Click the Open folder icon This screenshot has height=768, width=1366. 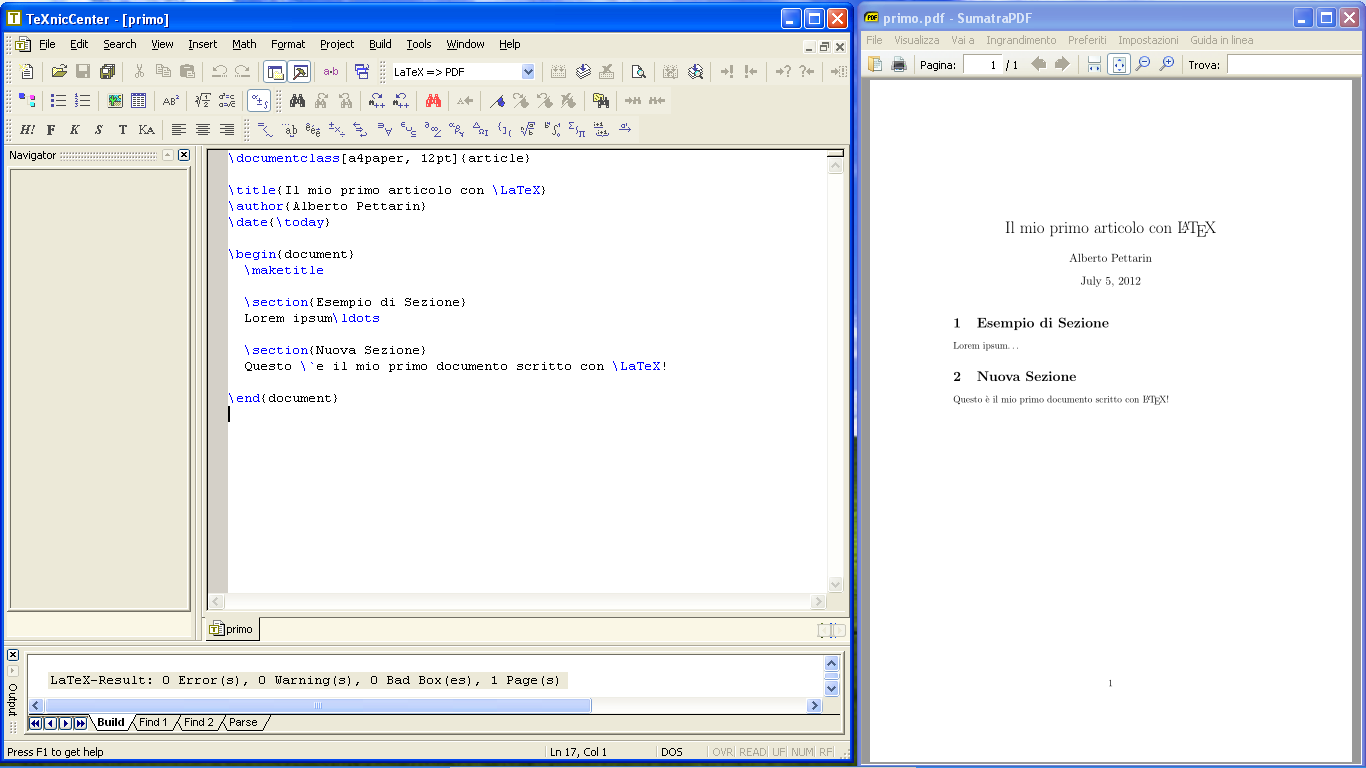tap(59, 72)
